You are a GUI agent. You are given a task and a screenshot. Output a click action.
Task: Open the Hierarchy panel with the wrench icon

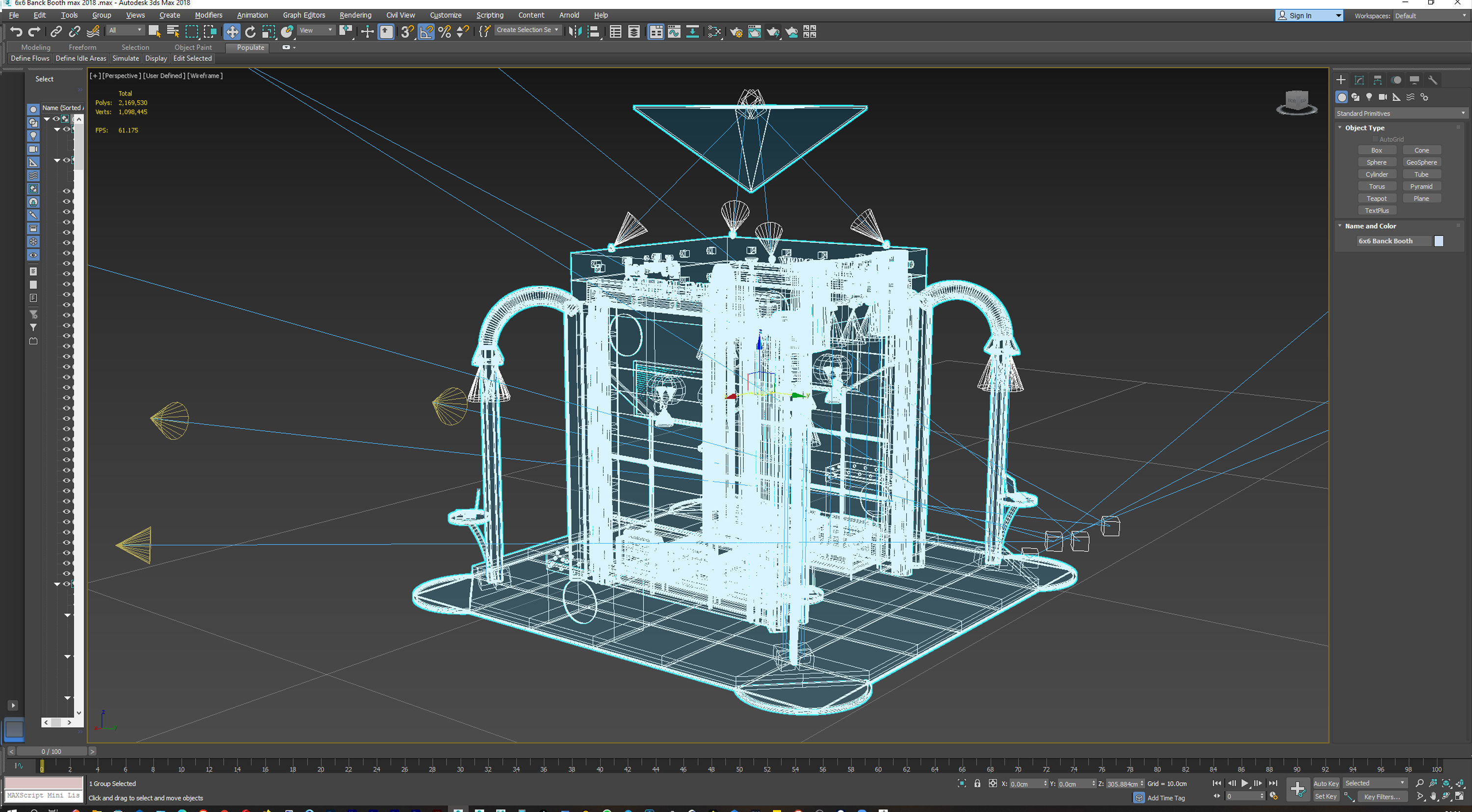click(1433, 79)
